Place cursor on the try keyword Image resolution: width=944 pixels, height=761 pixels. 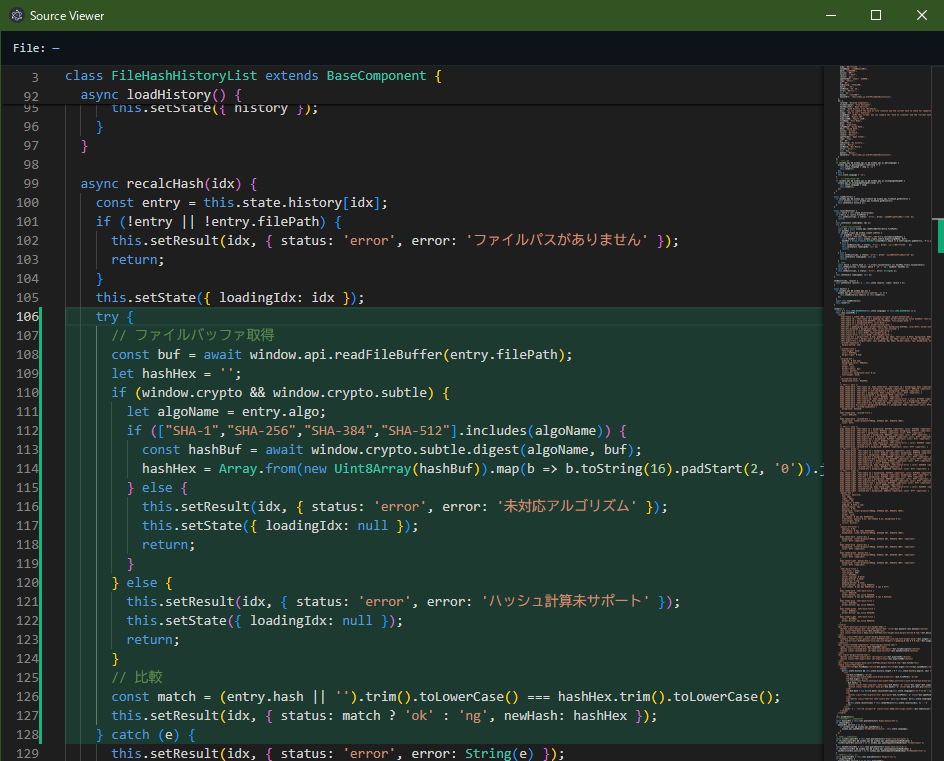tap(107, 316)
